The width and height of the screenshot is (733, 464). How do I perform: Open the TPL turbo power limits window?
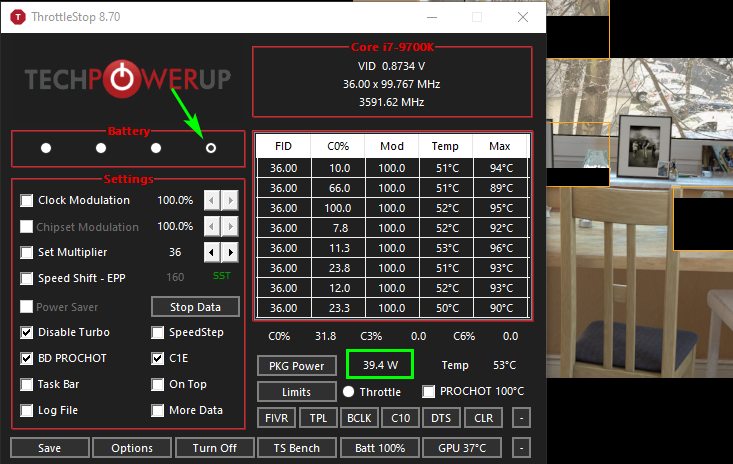click(x=318, y=418)
